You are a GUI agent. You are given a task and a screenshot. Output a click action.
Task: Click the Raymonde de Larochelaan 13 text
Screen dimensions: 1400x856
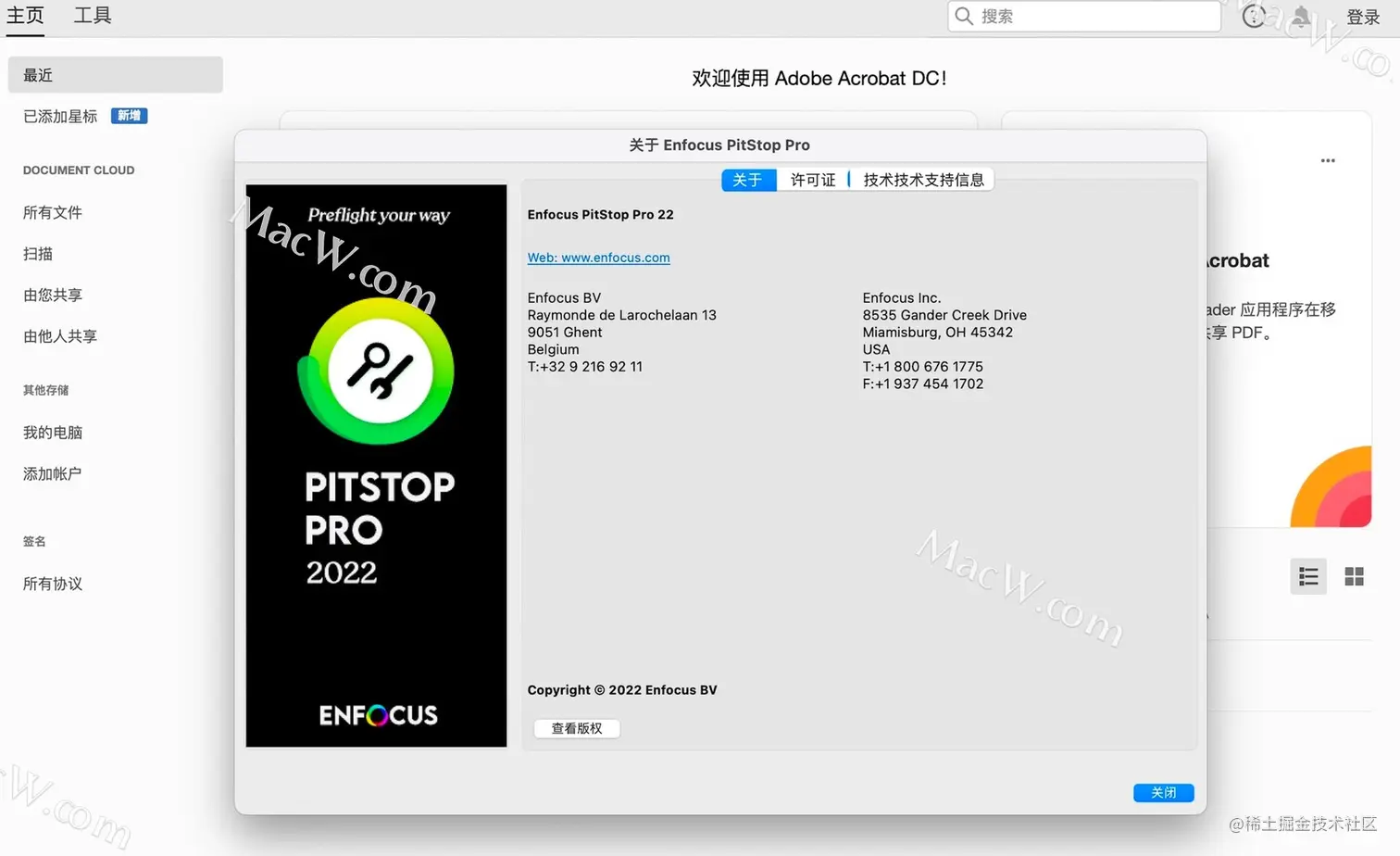[622, 315]
